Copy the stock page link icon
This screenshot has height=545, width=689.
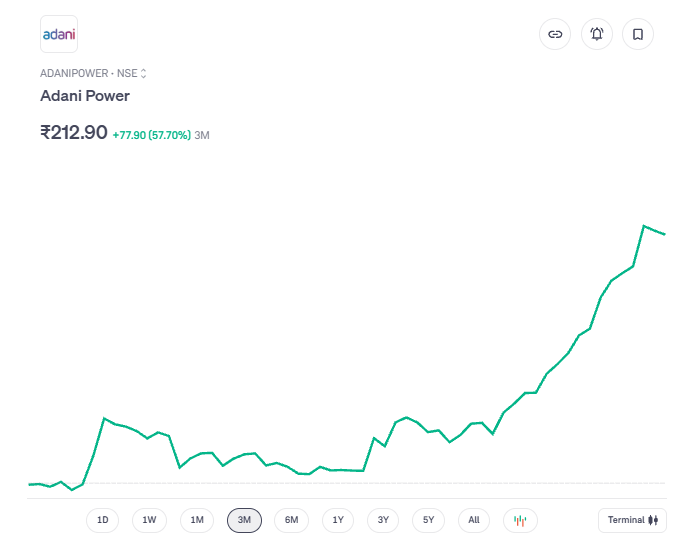(555, 34)
